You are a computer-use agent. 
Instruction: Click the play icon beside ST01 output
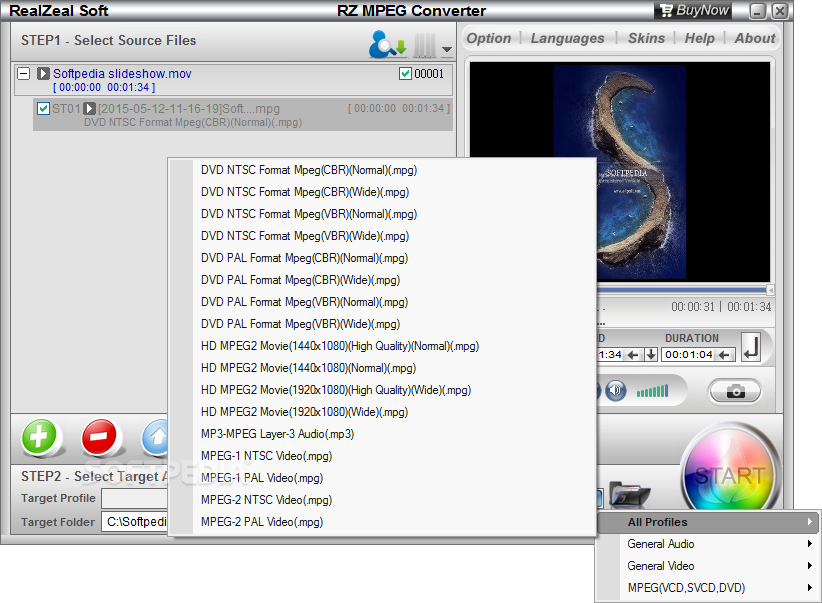(x=90, y=109)
